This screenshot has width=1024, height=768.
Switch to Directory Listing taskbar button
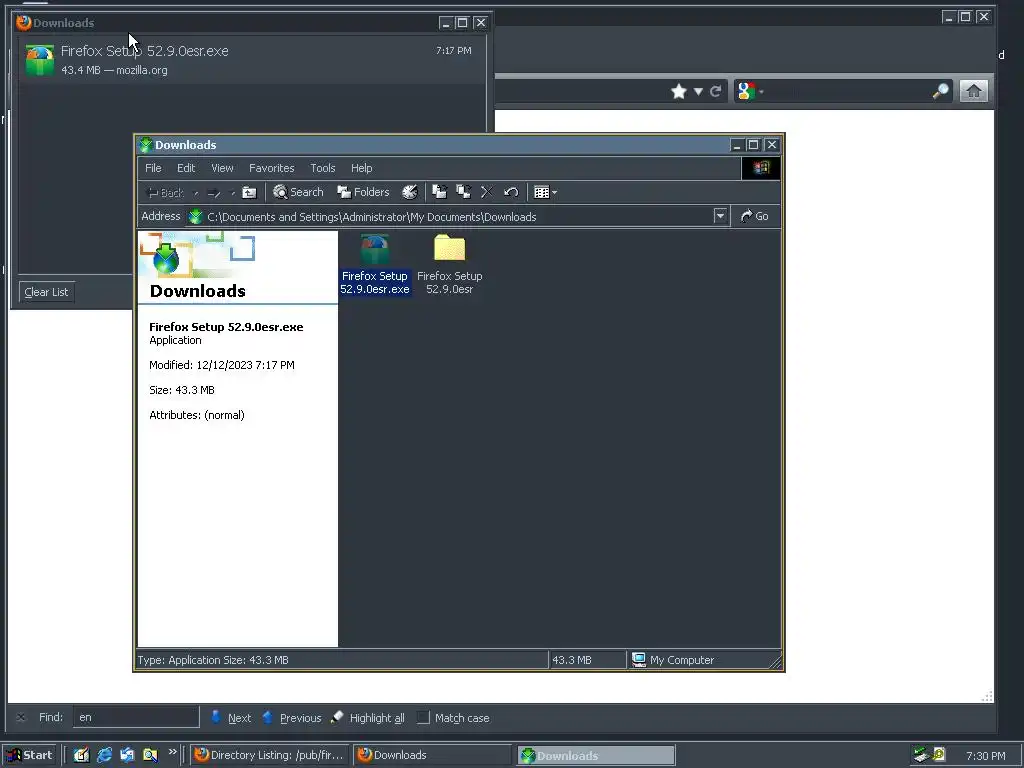click(x=270, y=755)
